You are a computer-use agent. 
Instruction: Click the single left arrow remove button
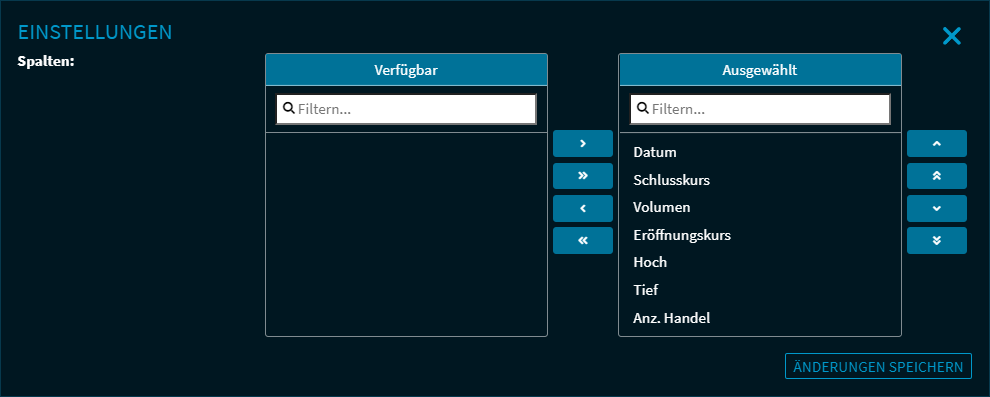pos(583,208)
